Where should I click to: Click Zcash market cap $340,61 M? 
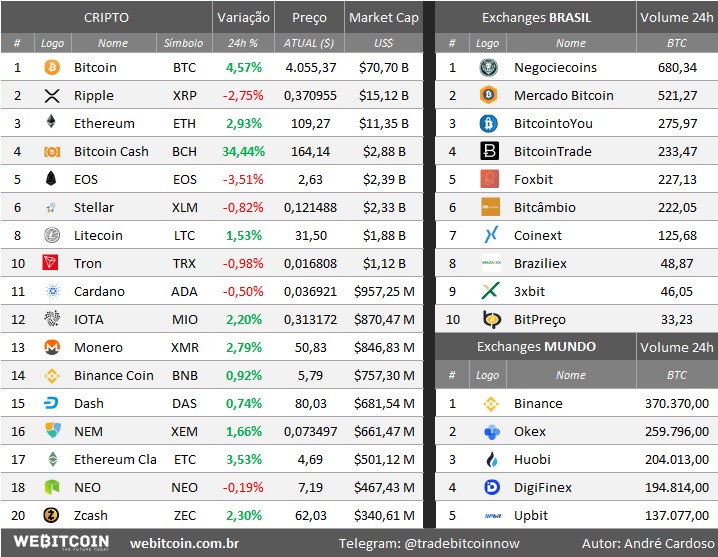pos(384,515)
